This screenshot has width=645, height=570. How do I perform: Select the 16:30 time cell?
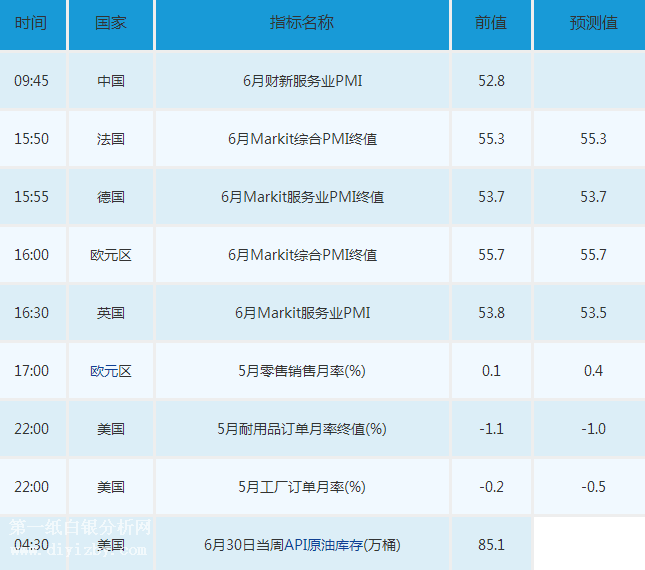[x=32, y=313]
